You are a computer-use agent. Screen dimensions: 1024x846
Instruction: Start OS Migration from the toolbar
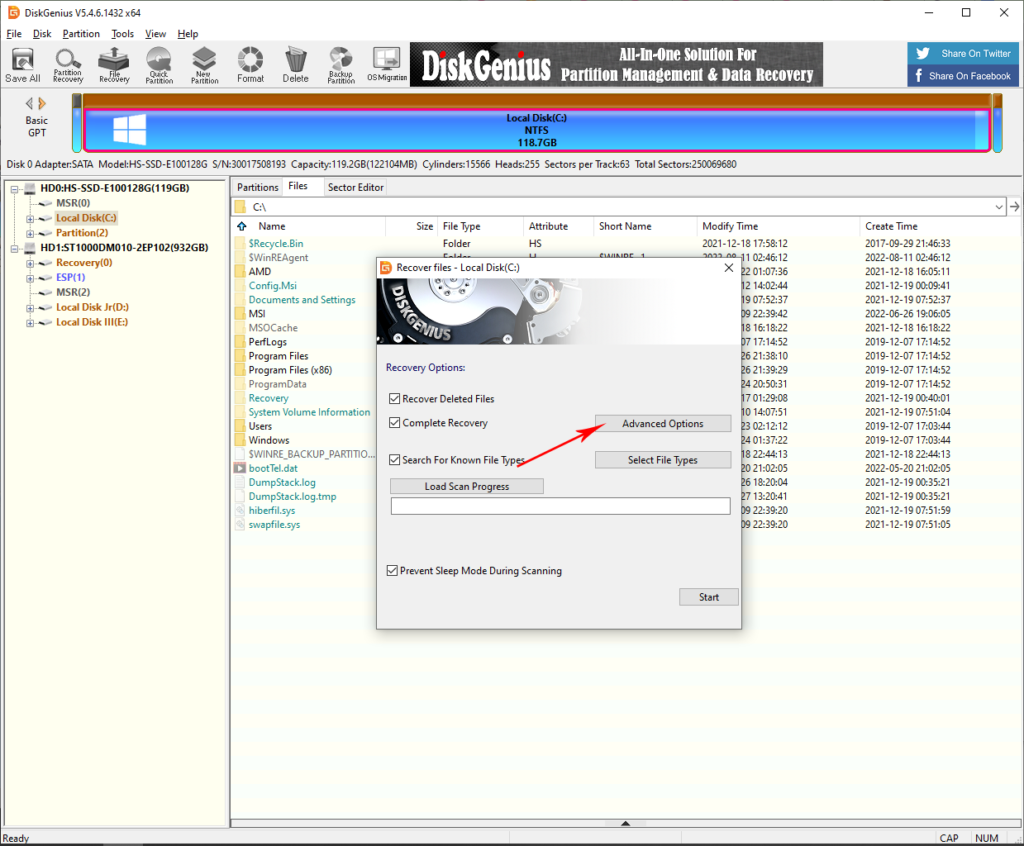pos(386,63)
